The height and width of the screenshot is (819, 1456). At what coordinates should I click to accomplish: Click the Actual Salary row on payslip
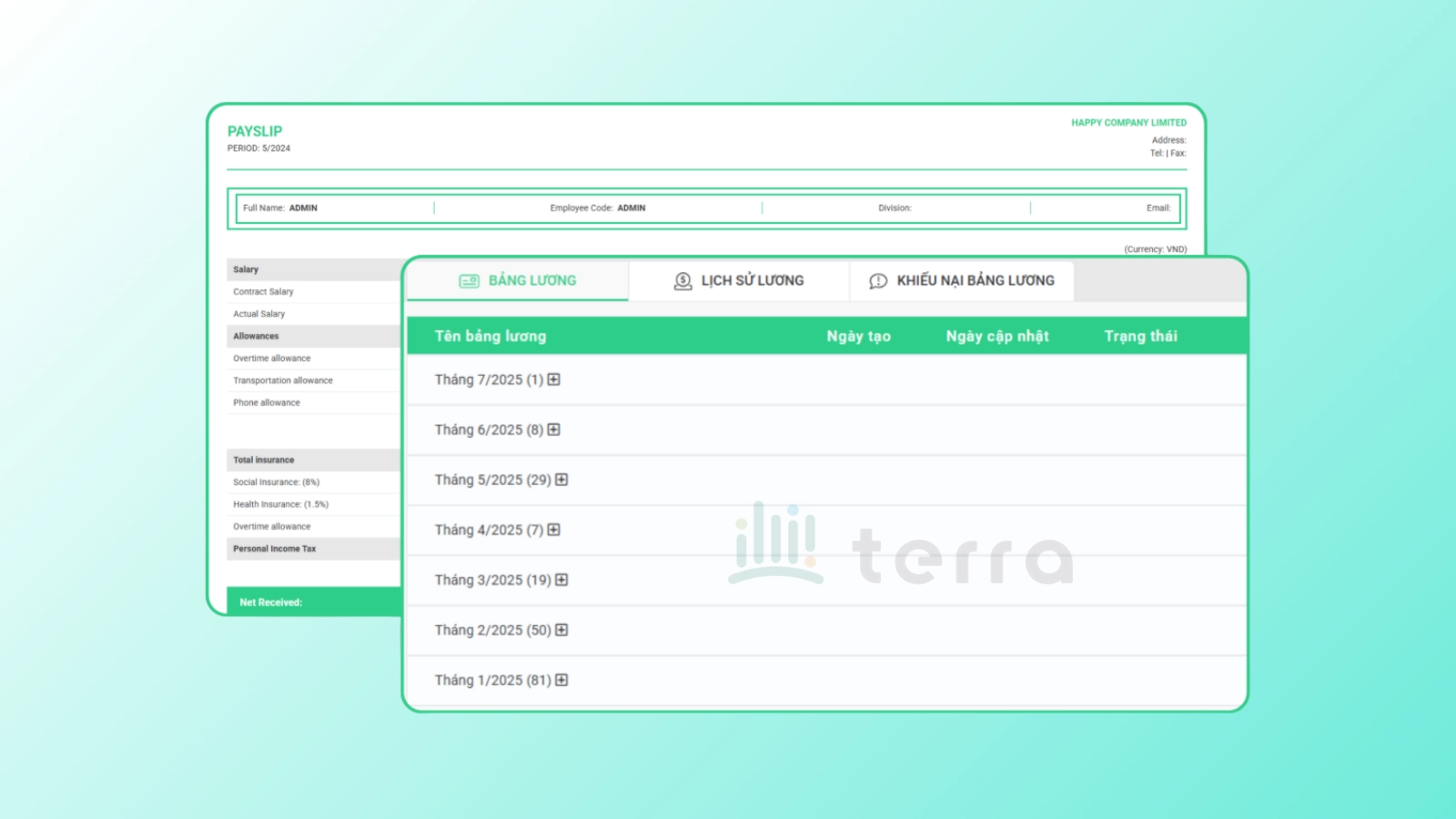click(314, 314)
